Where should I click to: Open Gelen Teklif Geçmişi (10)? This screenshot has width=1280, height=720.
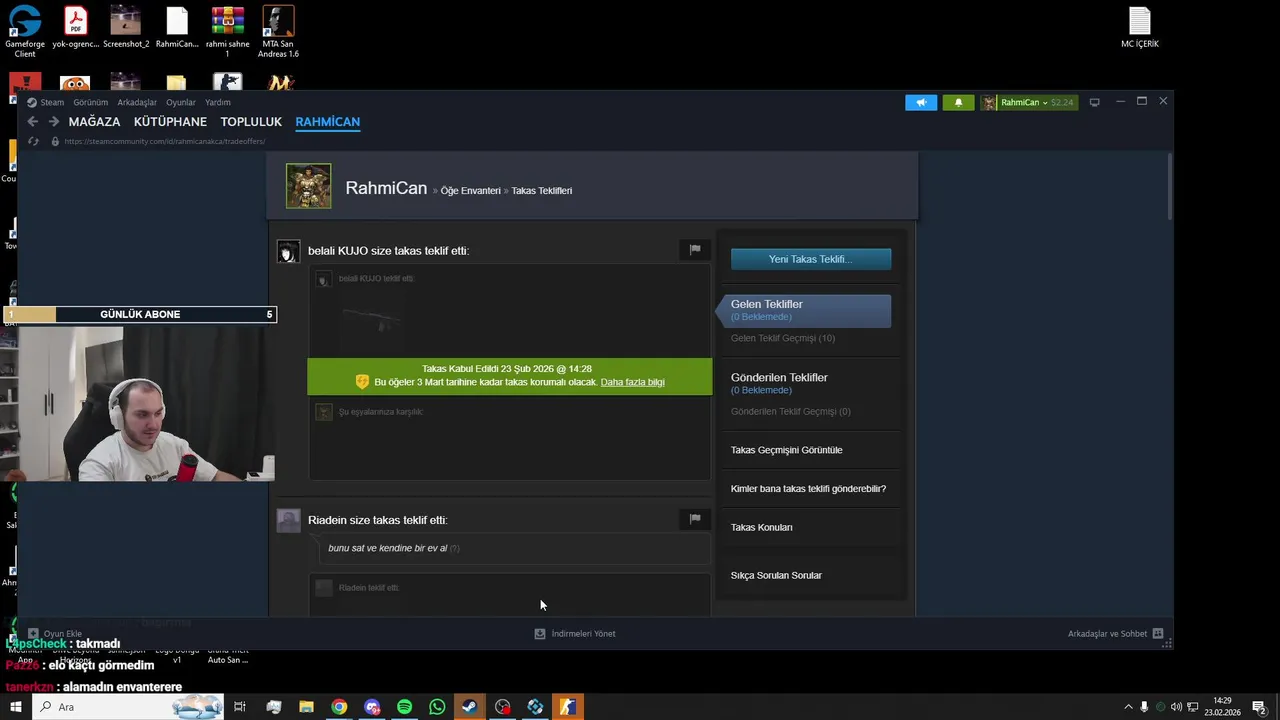pos(782,338)
